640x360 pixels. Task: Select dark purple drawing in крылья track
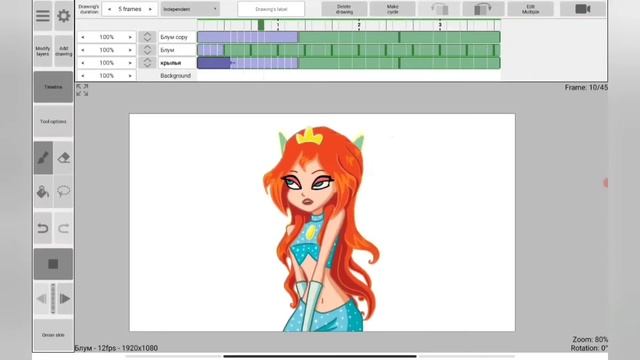214,63
